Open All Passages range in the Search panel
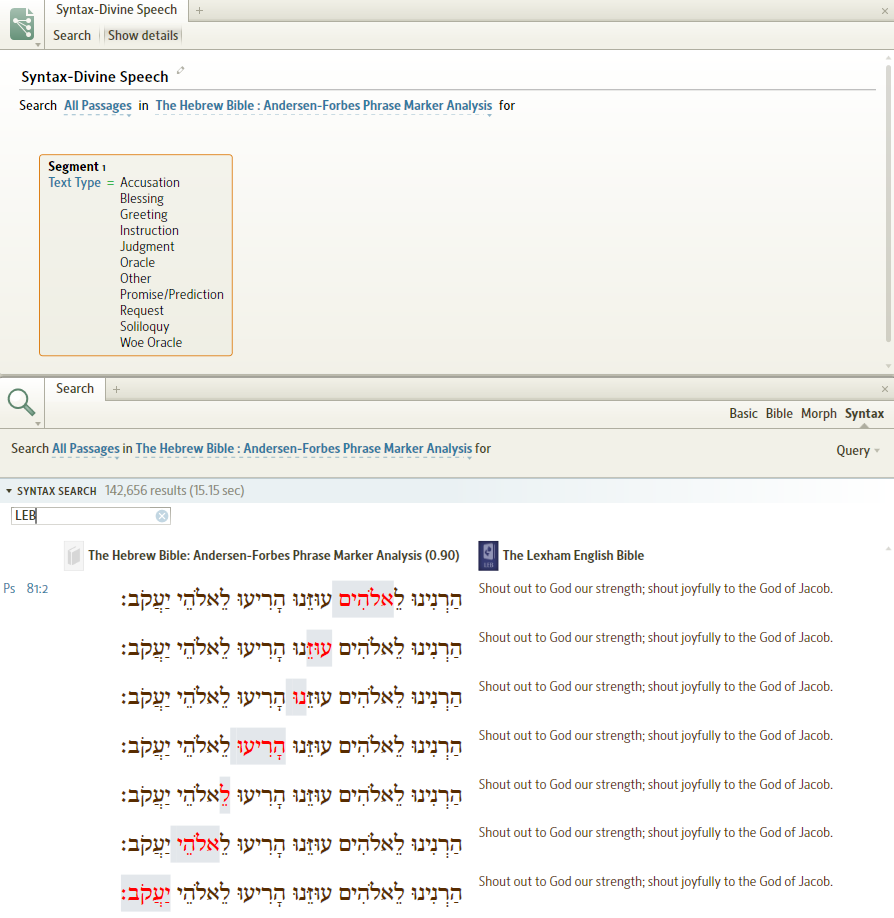Screen dimensions: 894x918 (86, 448)
